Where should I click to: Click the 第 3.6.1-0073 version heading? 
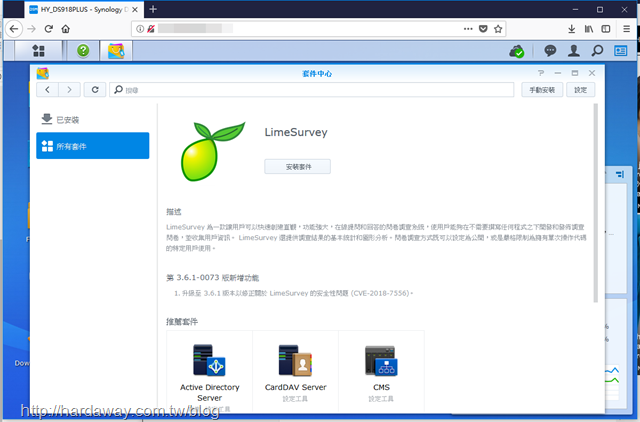(x=212, y=278)
